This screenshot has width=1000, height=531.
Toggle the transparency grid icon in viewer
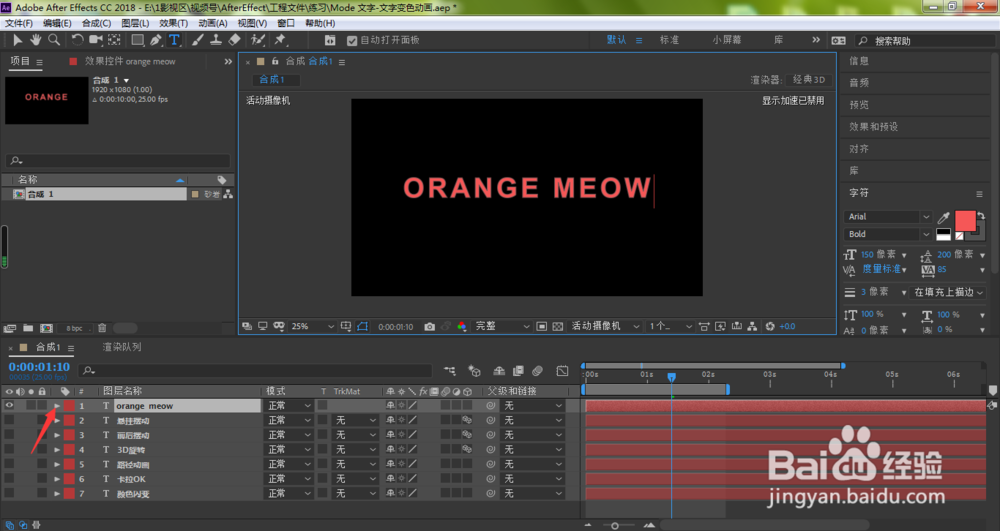[x=558, y=326]
